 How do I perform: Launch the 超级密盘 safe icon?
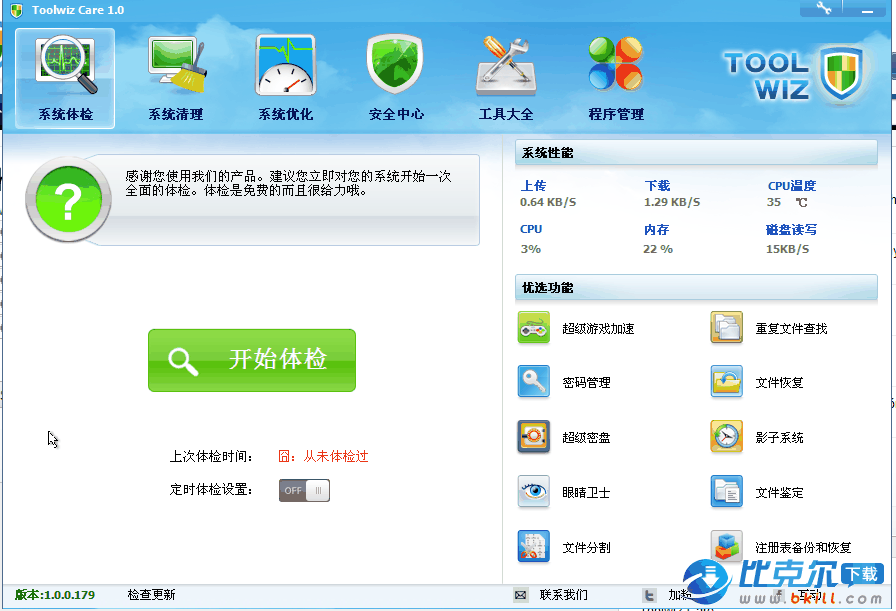point(534,437)
